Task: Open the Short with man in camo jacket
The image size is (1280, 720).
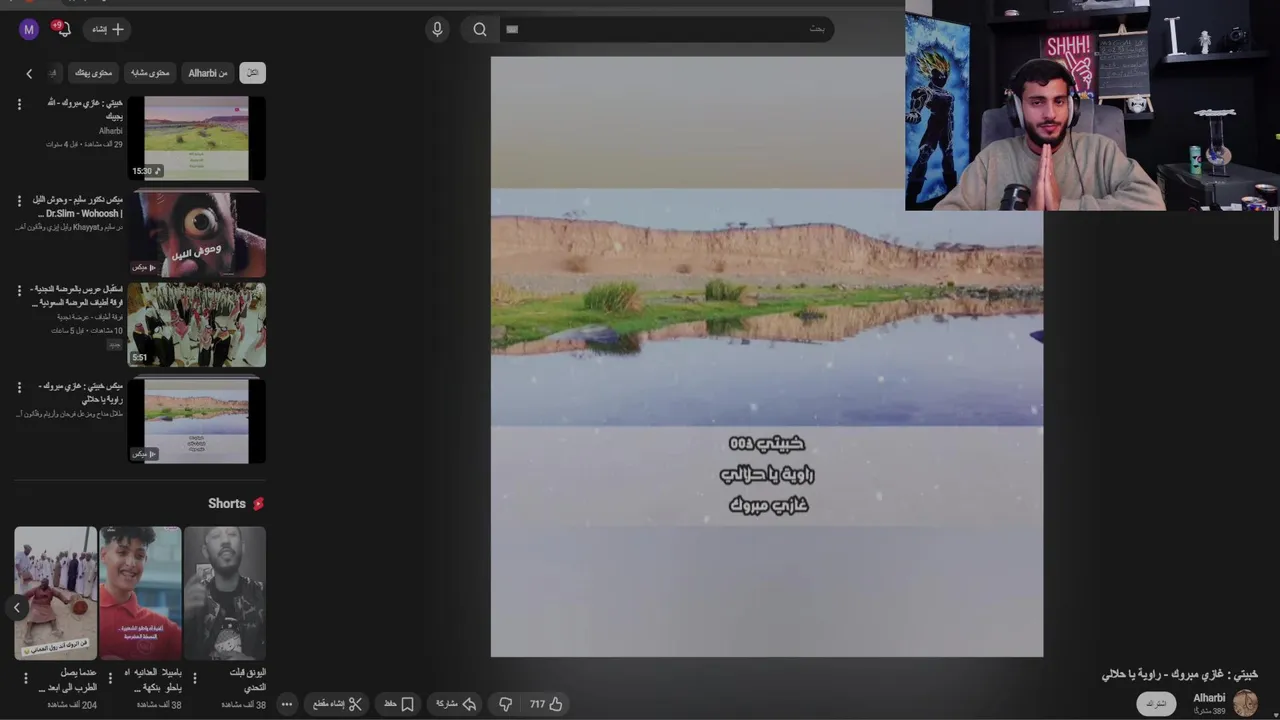Action: pos(225,593)
